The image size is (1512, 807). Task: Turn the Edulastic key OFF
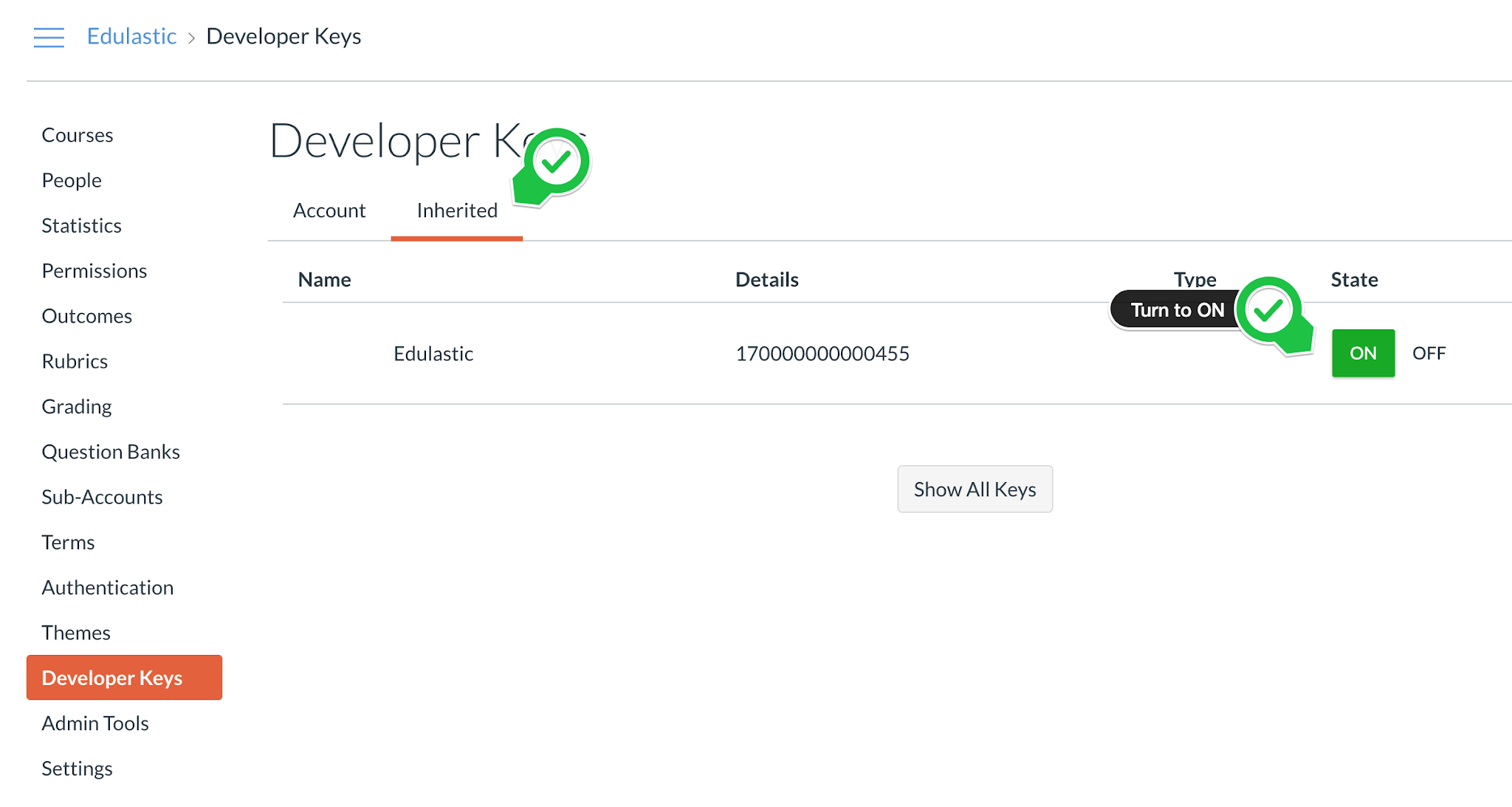point(1429,353)
